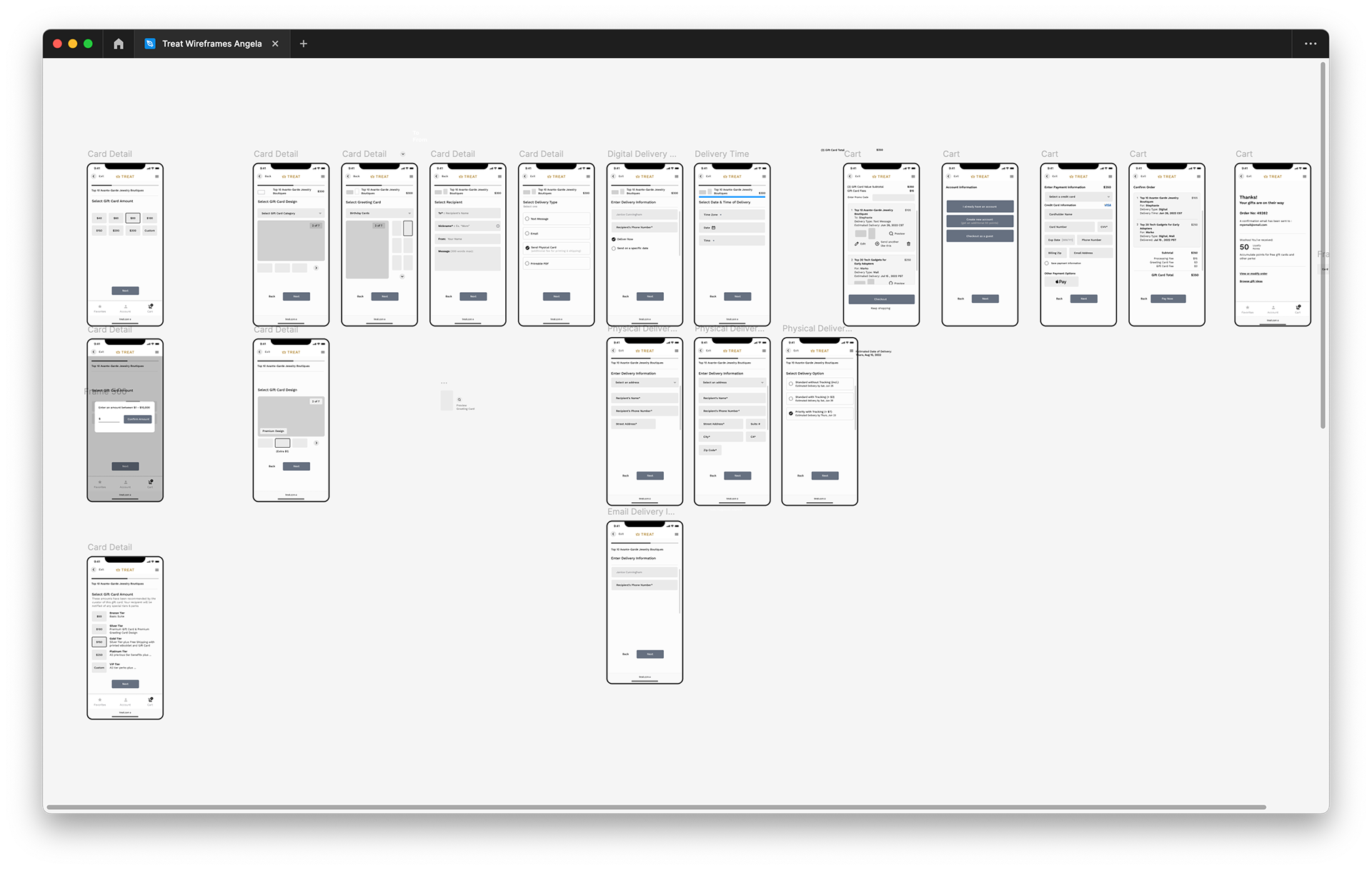Open a new tab with the plus icon

coord(304,44)
